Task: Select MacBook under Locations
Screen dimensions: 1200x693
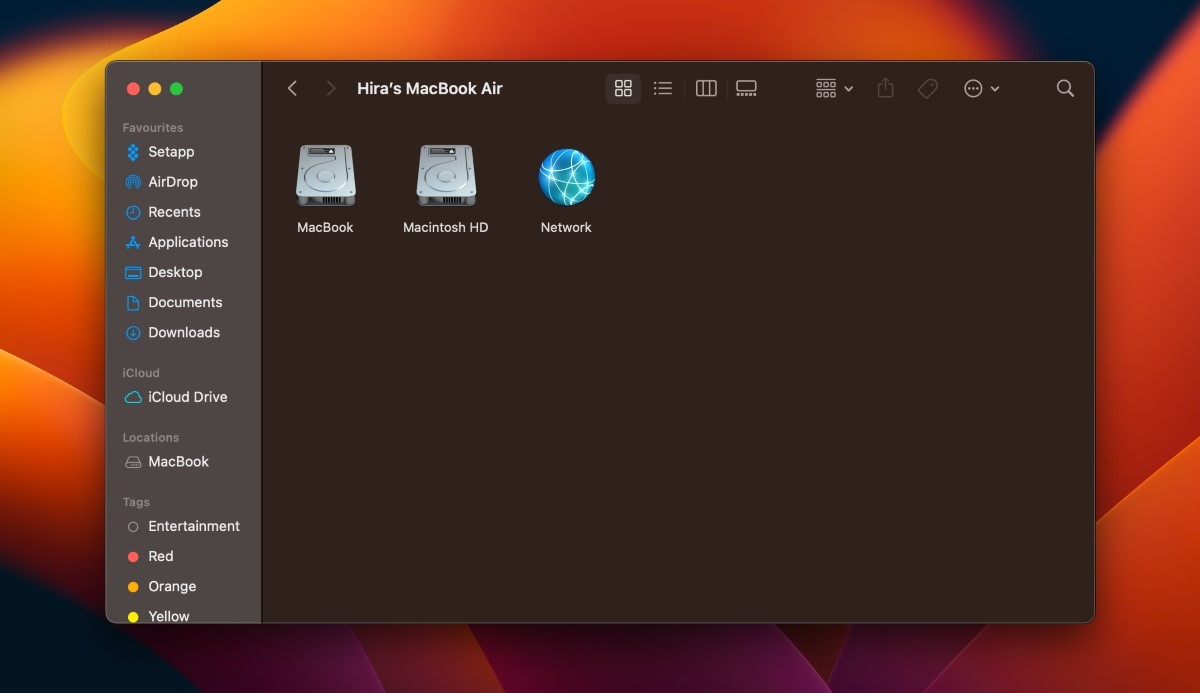Action: (178, 461)
